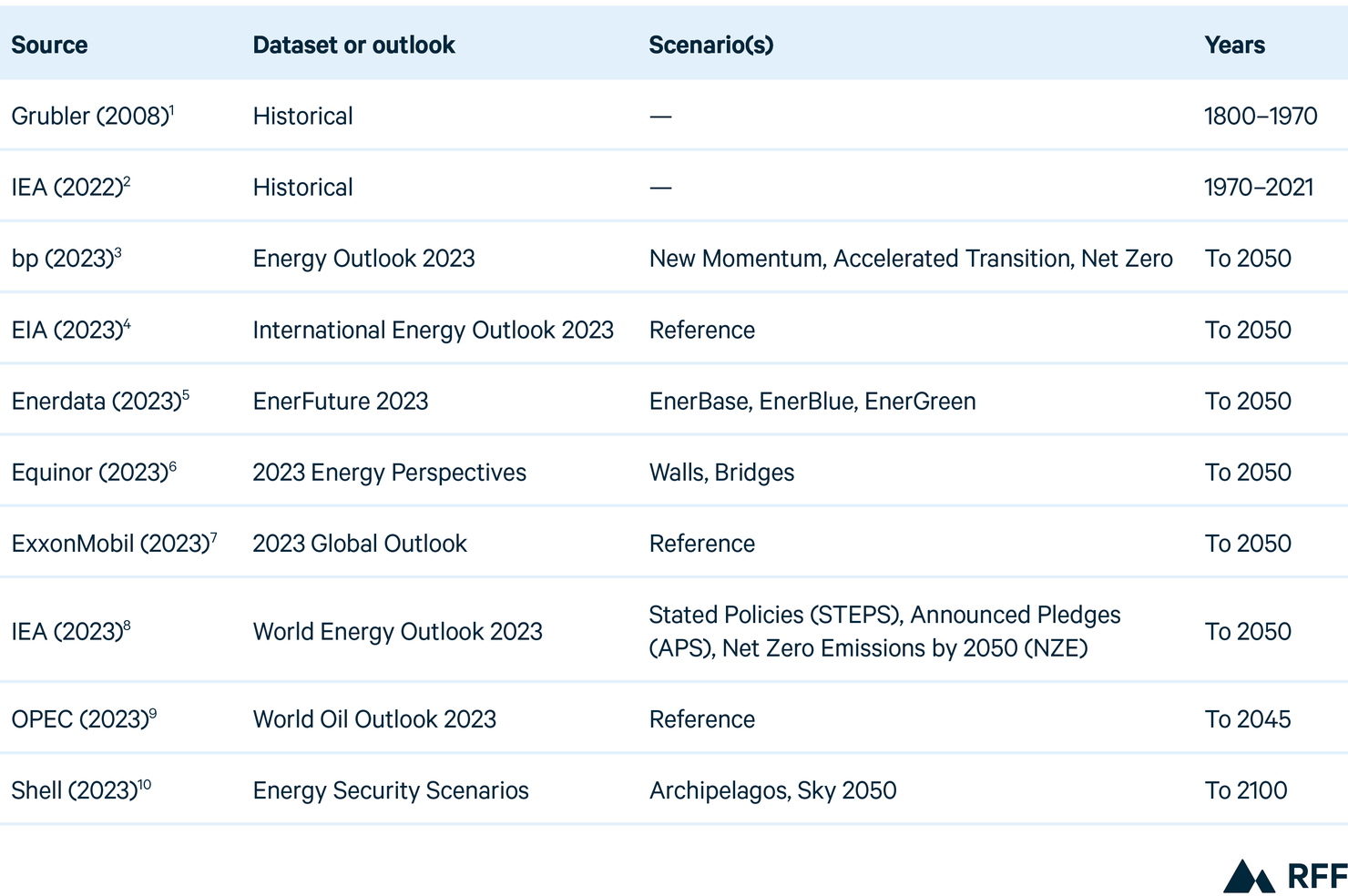The height and width of the screenshot is (896, 1348).
Task: Click the 2023 Global Outlook cell
Action: [x=359, y=543]
